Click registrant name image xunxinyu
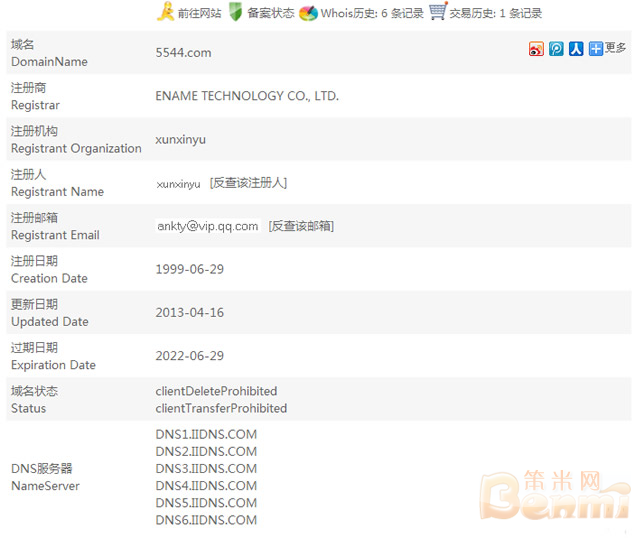Screen dimensions: 644x538 [x=178, y=184]
